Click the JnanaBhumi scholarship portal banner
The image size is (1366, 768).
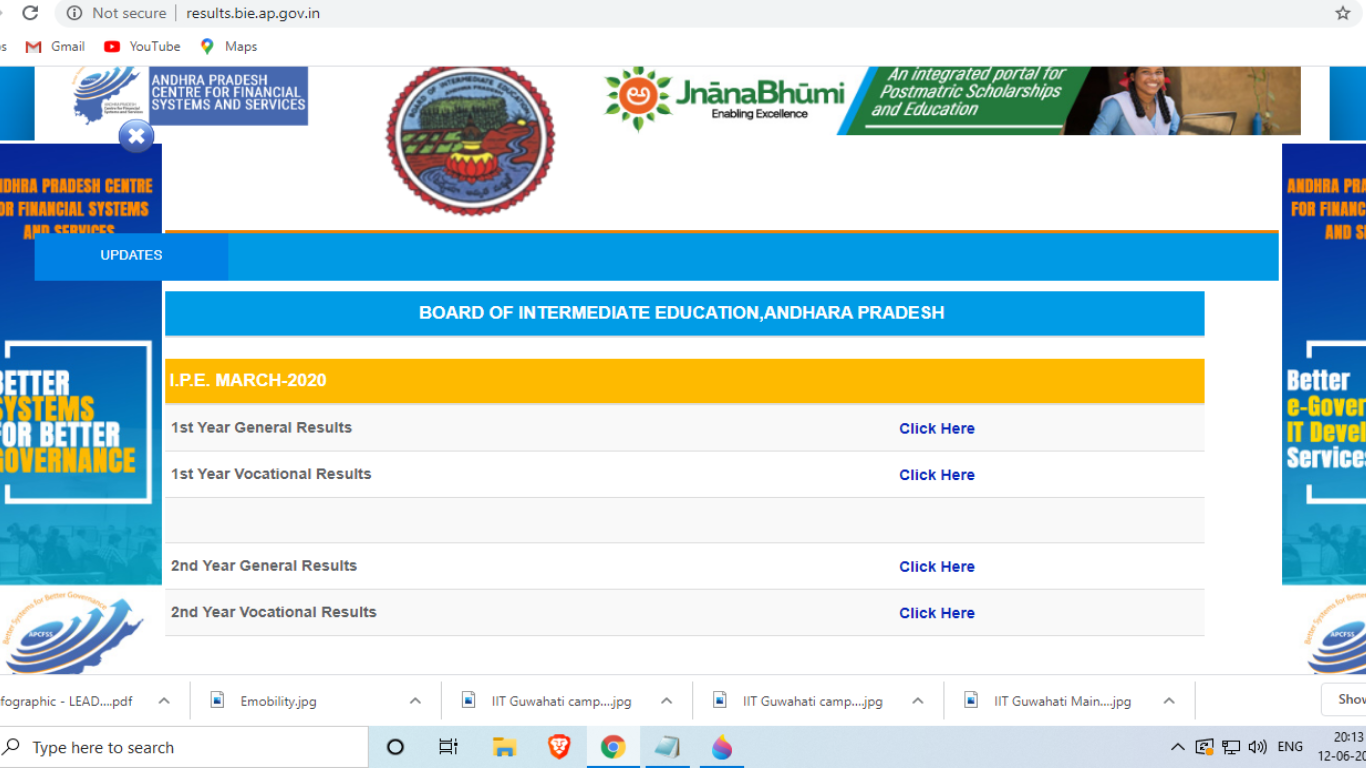click(x=952, y=100)
